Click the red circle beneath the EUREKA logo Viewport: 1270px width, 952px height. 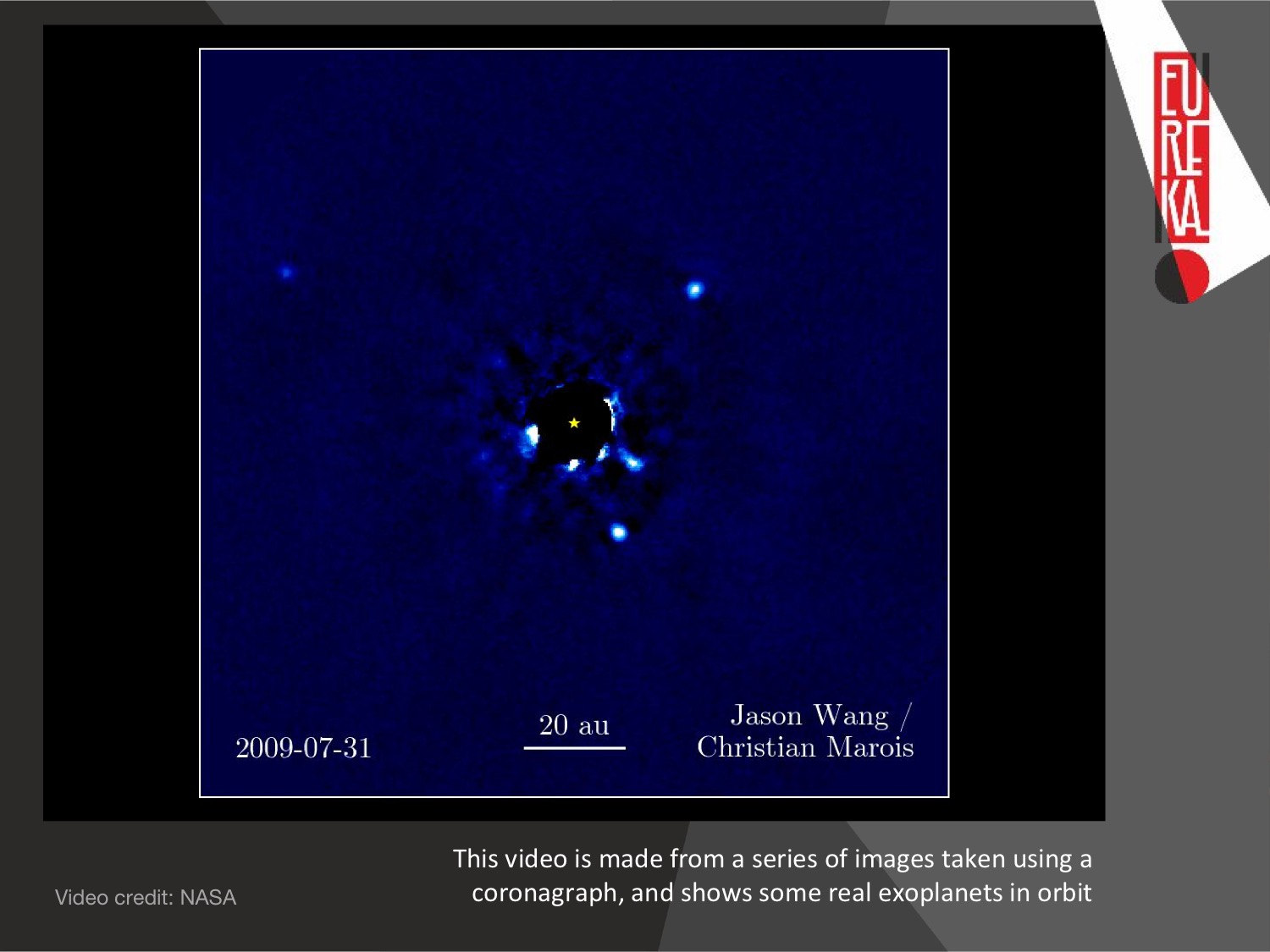point(1183,276)
